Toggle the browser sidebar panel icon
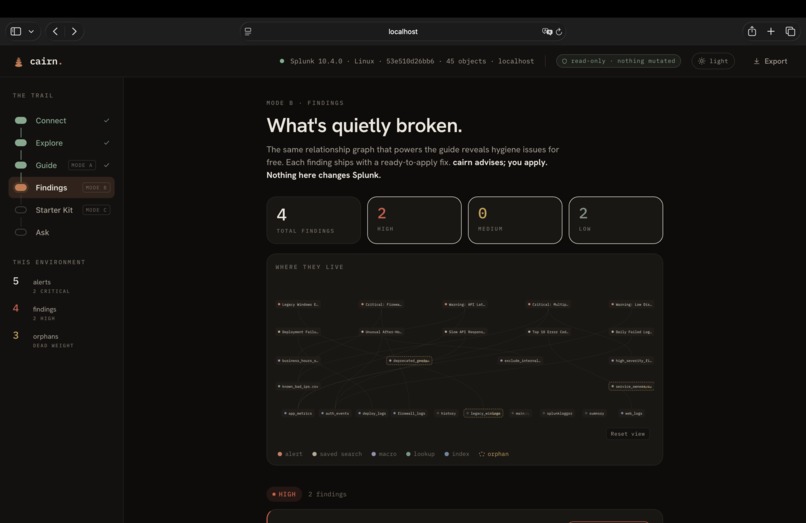 coord(16,31)
